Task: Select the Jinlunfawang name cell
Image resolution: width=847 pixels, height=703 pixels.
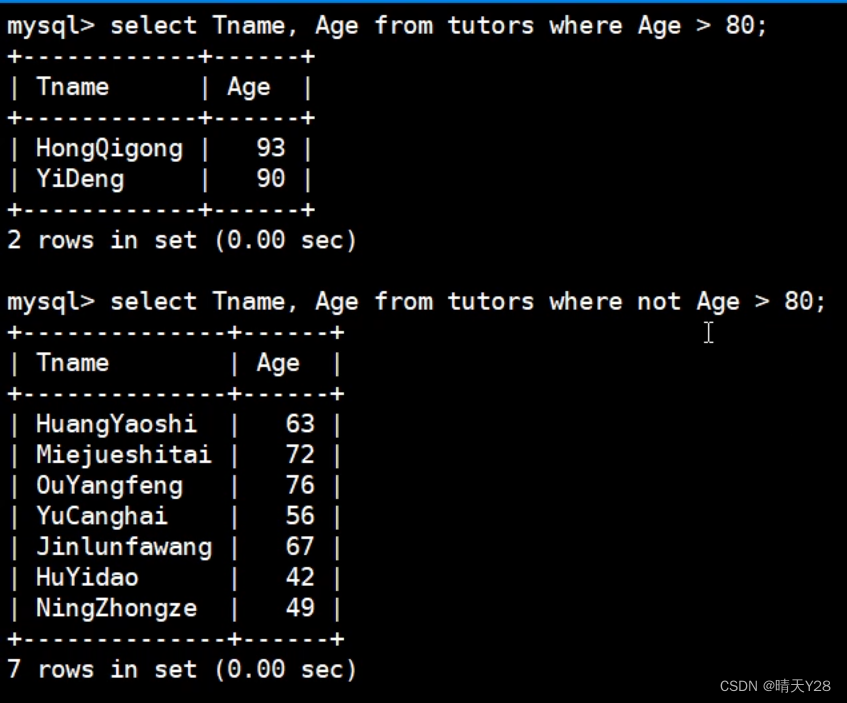Action: click(x=124, y=547)
